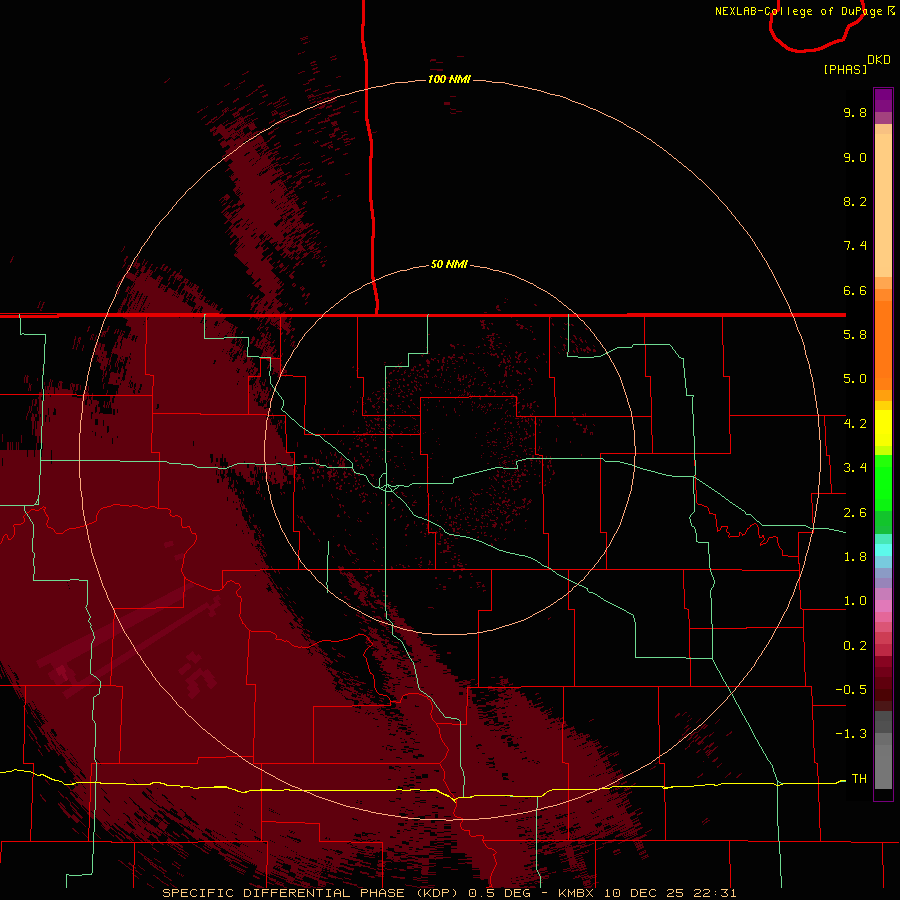Pick the purple band topping the color scale
Image resolution: width=900 pixels, height=900 pixels.
pyautogui.click(x=883, y=100)
